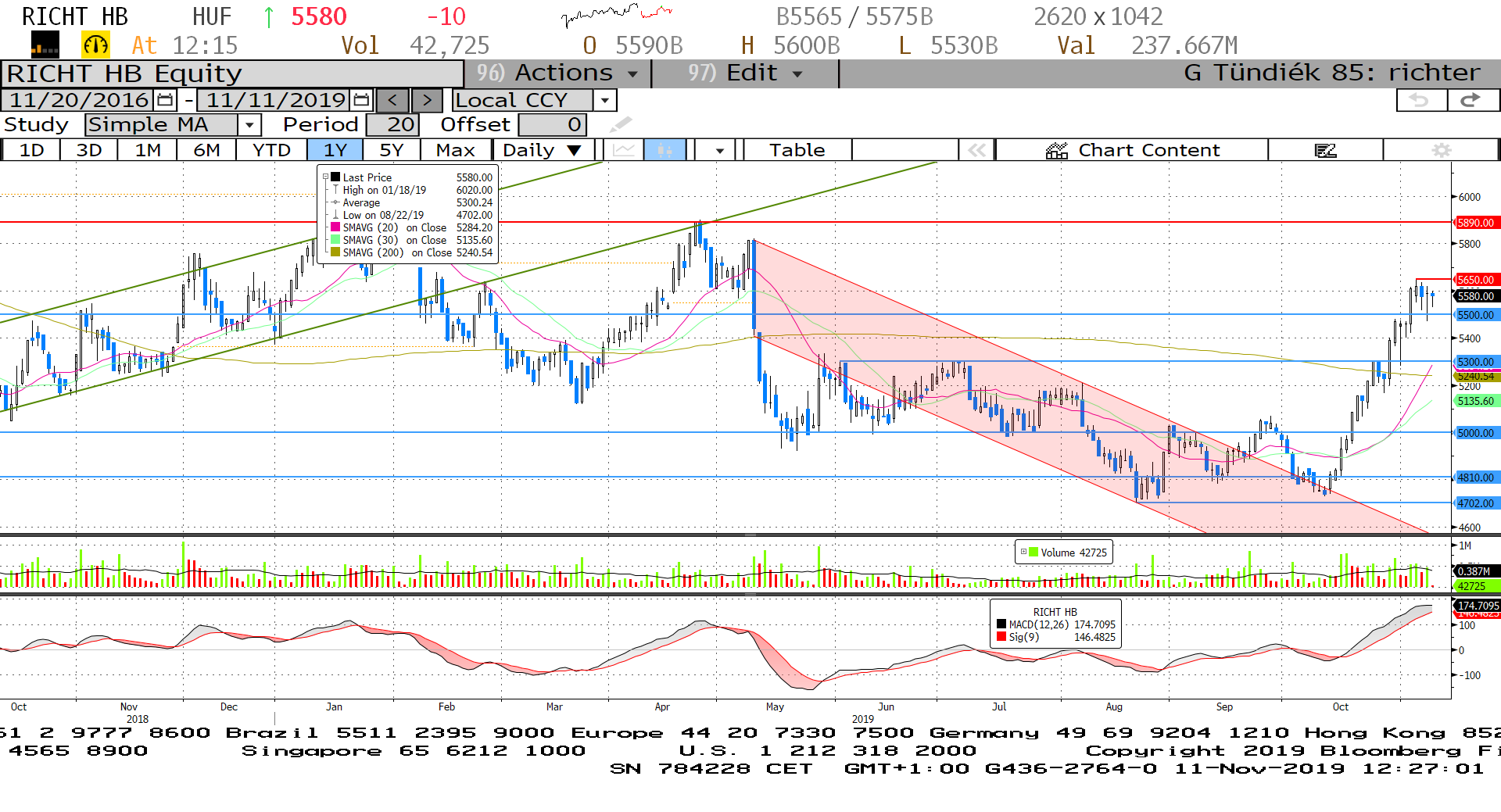This screenshot has height=812, width=1501.
Task: Click the 5500.00 blue level label
Action: [x=1476, y=315]
